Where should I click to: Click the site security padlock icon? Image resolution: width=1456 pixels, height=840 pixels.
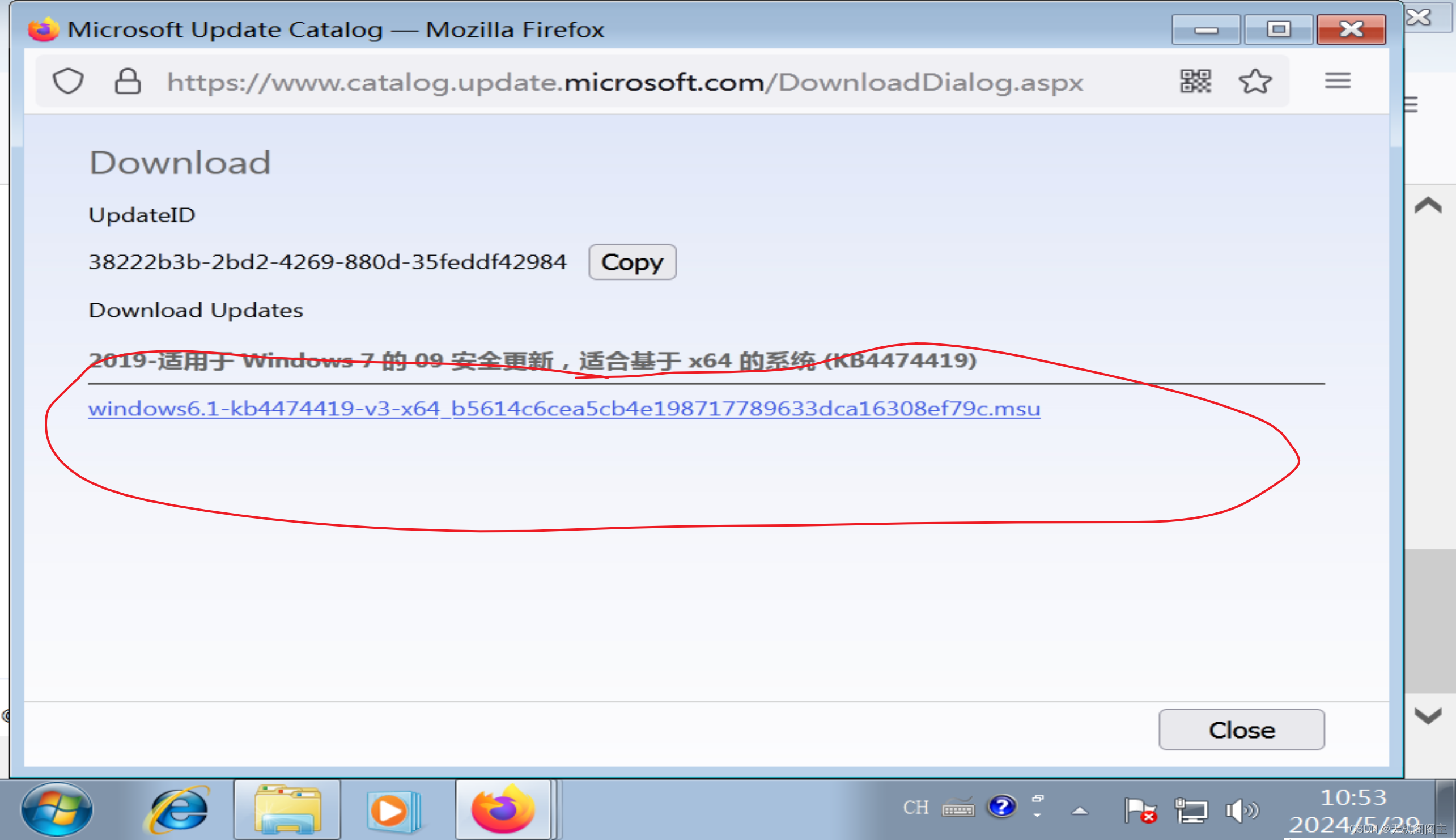(128, 82)
